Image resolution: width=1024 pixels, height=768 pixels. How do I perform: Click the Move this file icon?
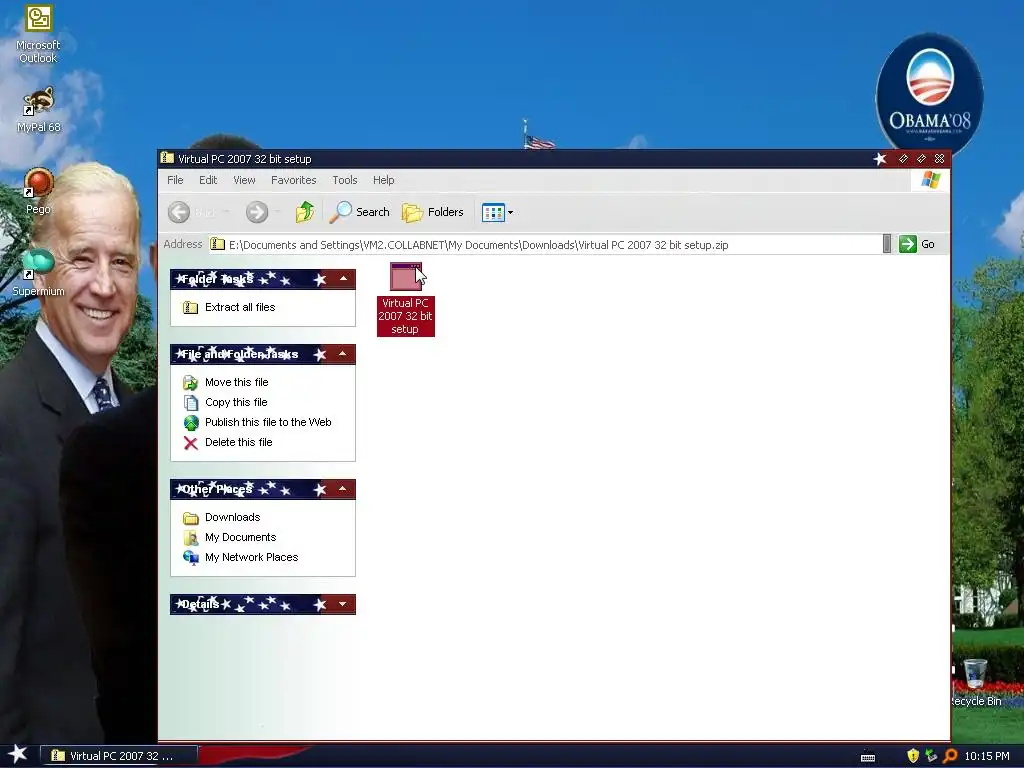[191, 383]
